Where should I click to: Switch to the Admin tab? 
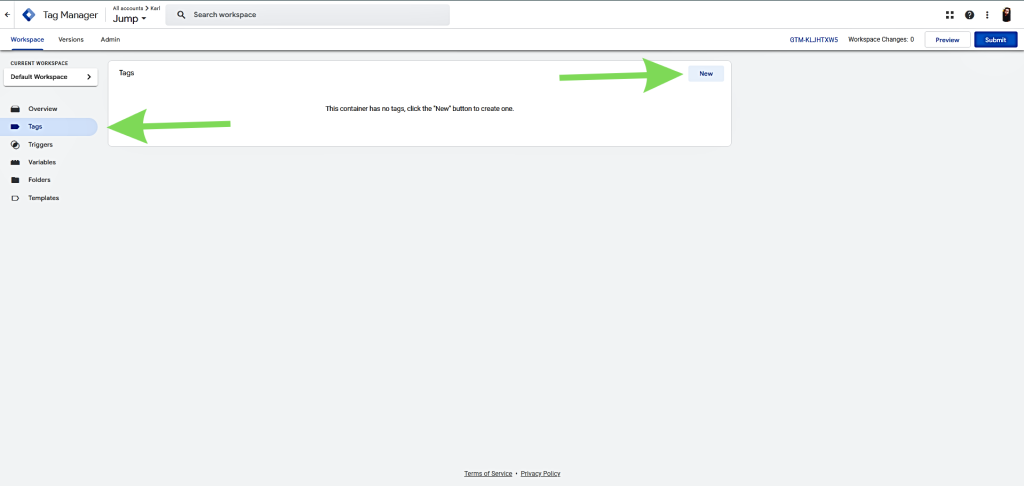pos(110,39)
